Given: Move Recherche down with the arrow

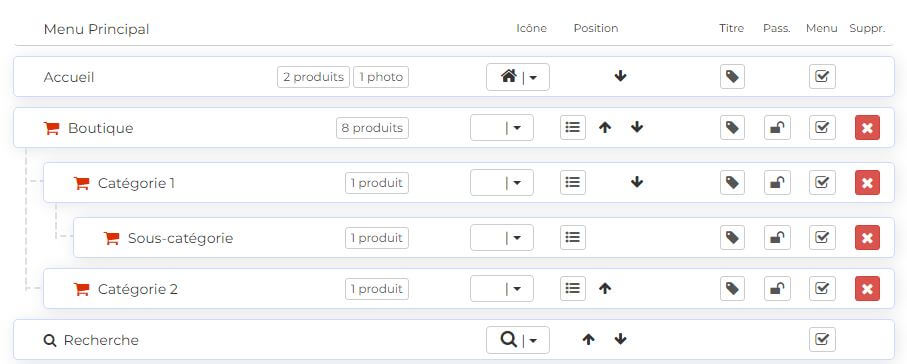Looking at the screenshot, I should 621,339.
